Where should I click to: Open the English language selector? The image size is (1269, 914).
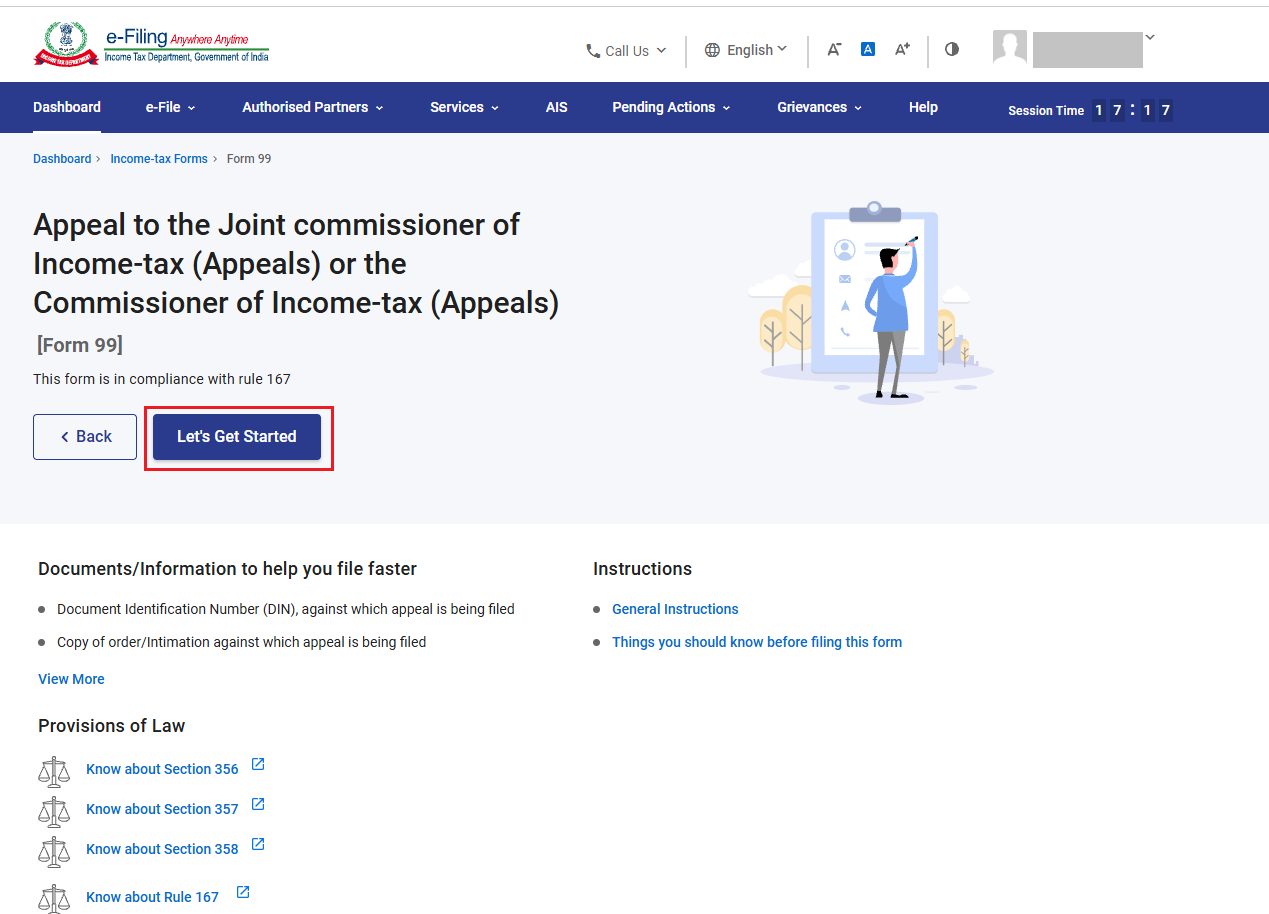[746, 50]
